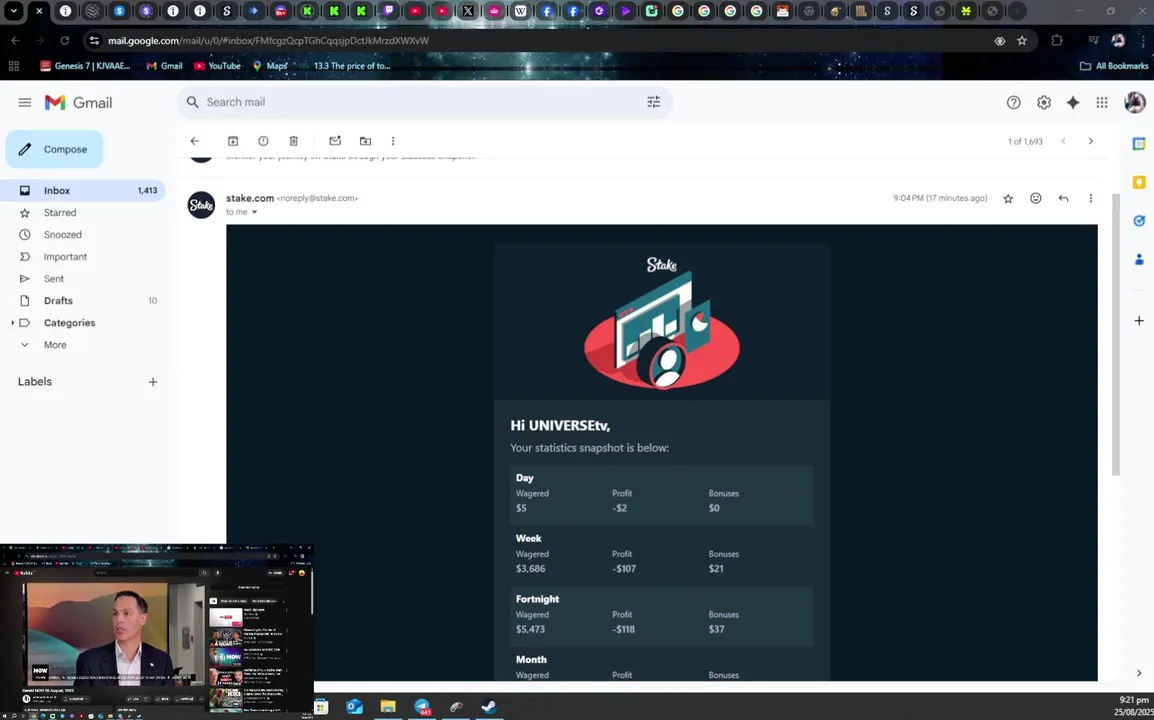This screenshot has width=1154, height=720.
Task: Go to the newer email arrow
Action: 1063,141
